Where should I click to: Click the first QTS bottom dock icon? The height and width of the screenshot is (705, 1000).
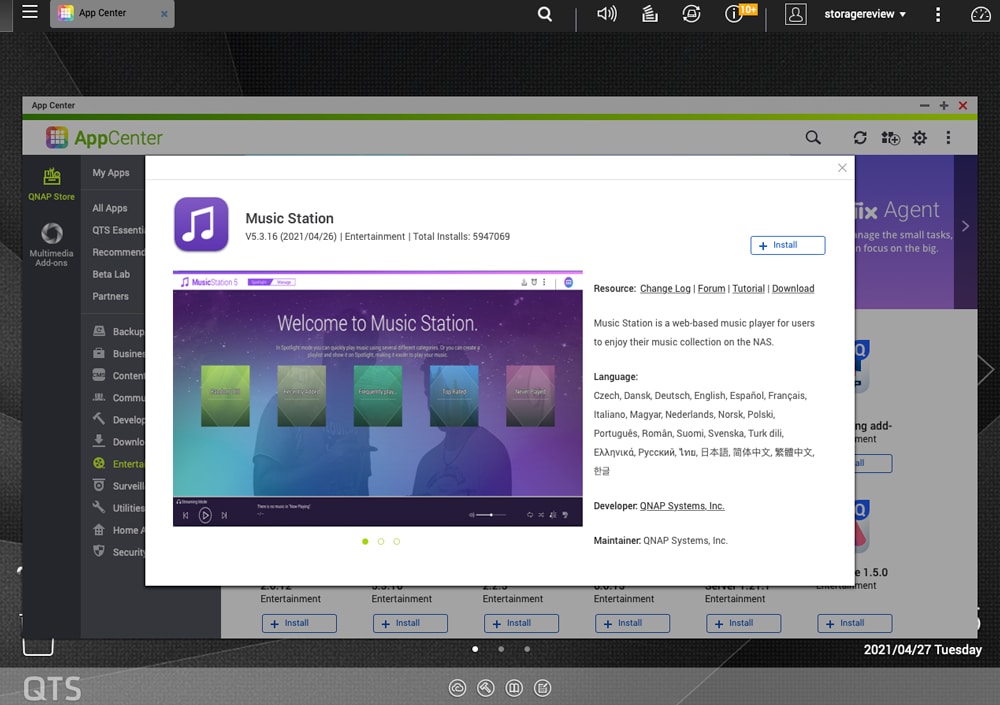coord(457,688)
